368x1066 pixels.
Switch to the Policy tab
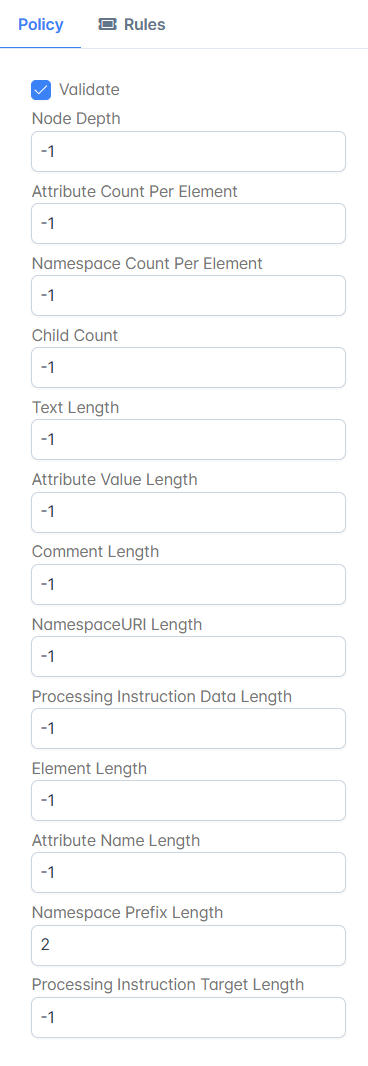(x=41, y=25)
